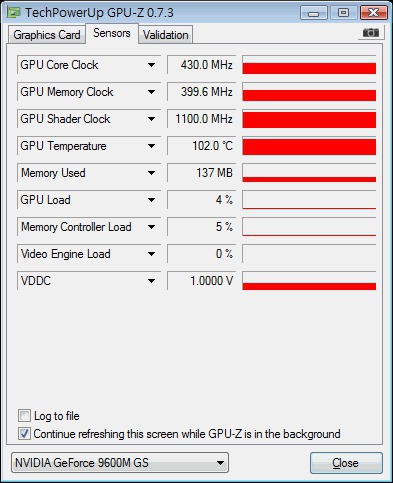
Task: Minimize the GPU-Z window
Action: 313,13
